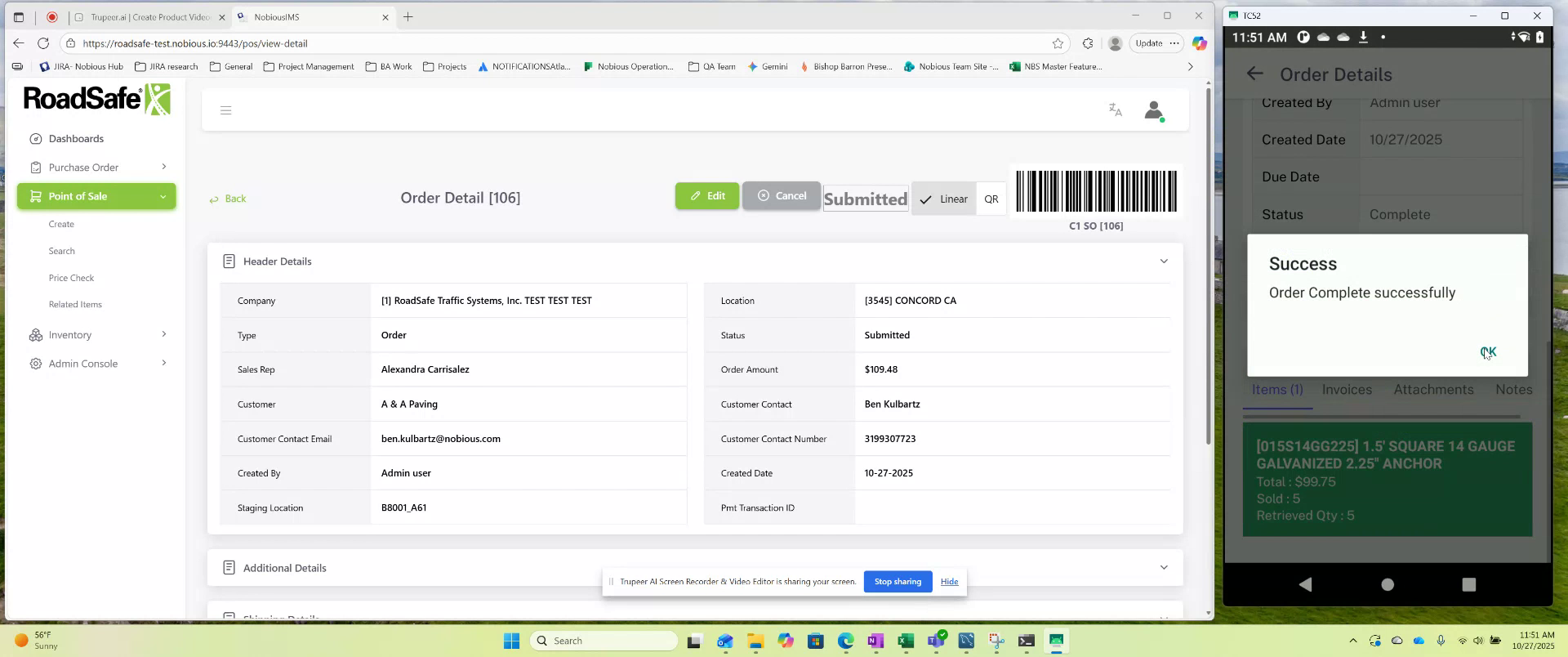Click the weather widget 56°F Sunny
Viewport: 1568px width, 657px height.
[37, 641]
